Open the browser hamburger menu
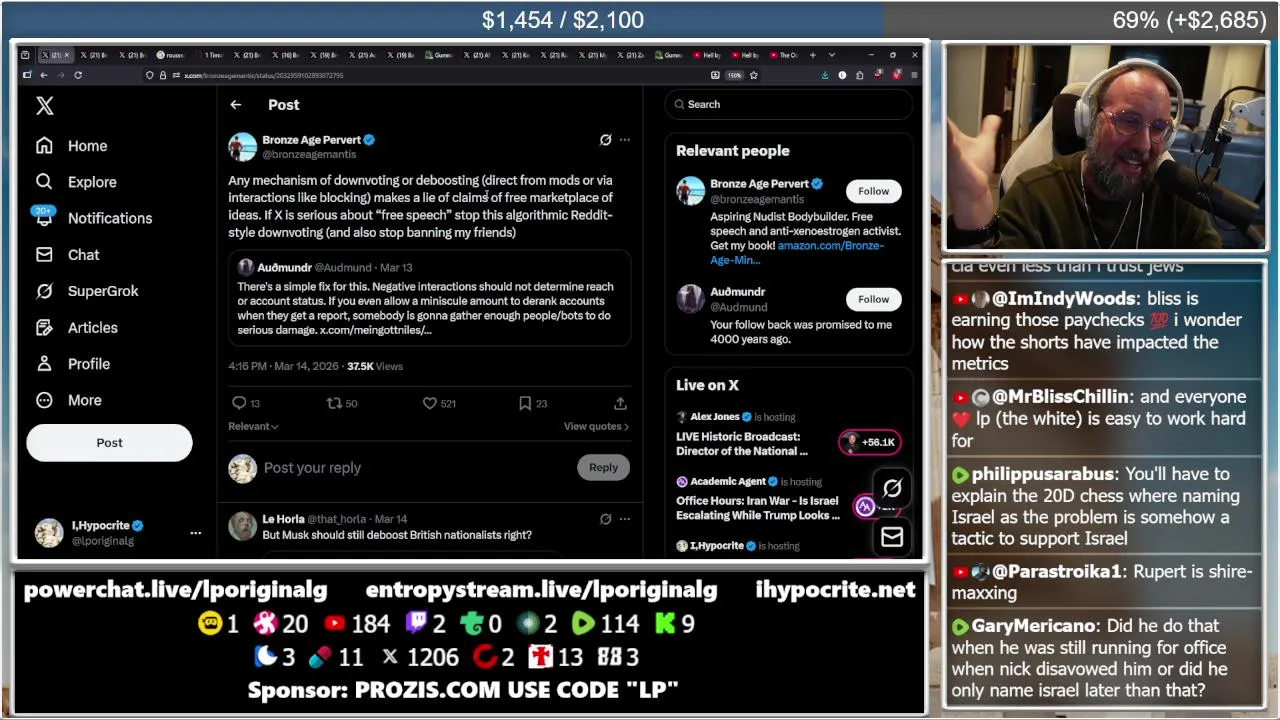Image resolution: width=1280 pixels, height=720 pixels. (913, 75)
